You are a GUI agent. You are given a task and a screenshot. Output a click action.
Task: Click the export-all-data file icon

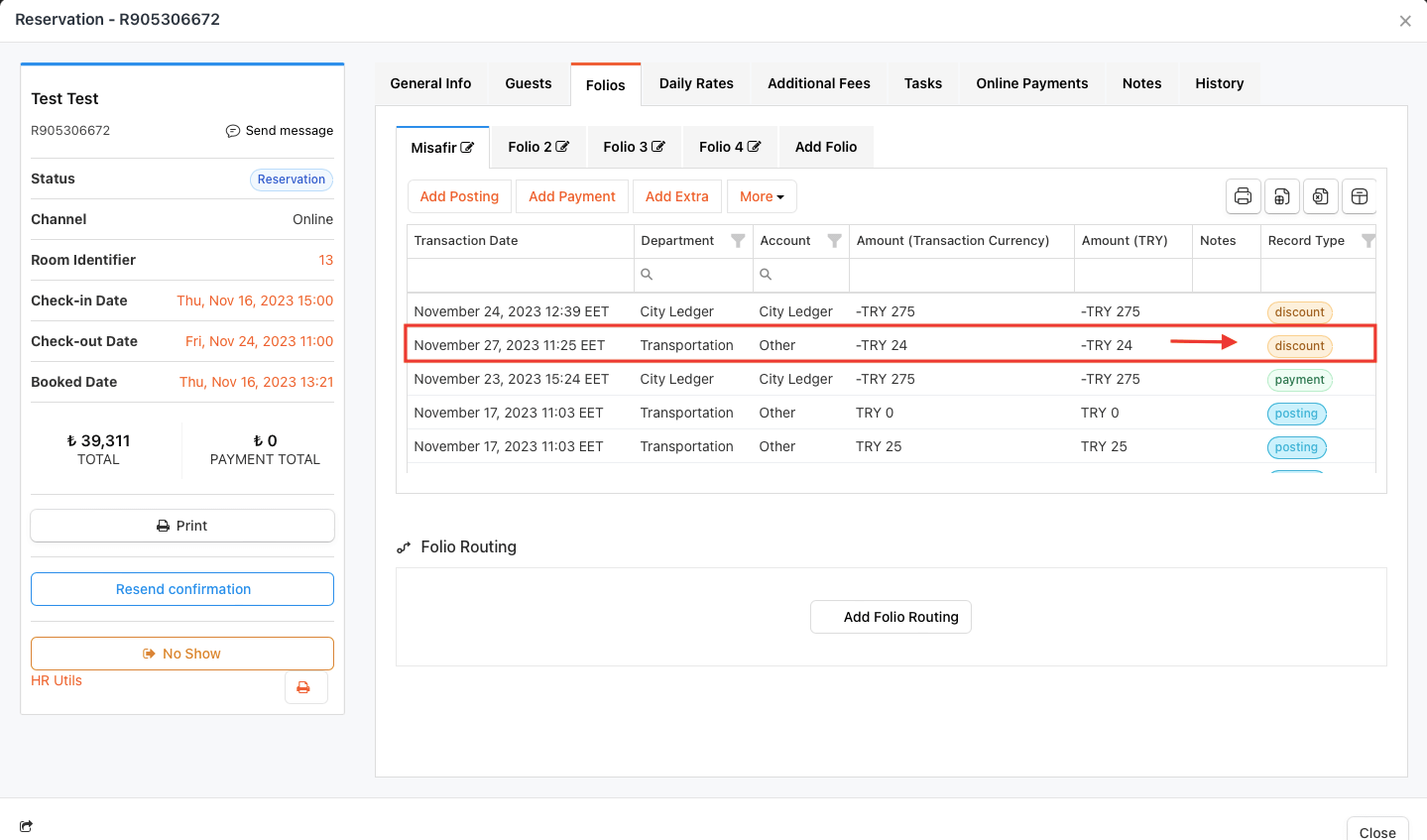click(1281, 196)
